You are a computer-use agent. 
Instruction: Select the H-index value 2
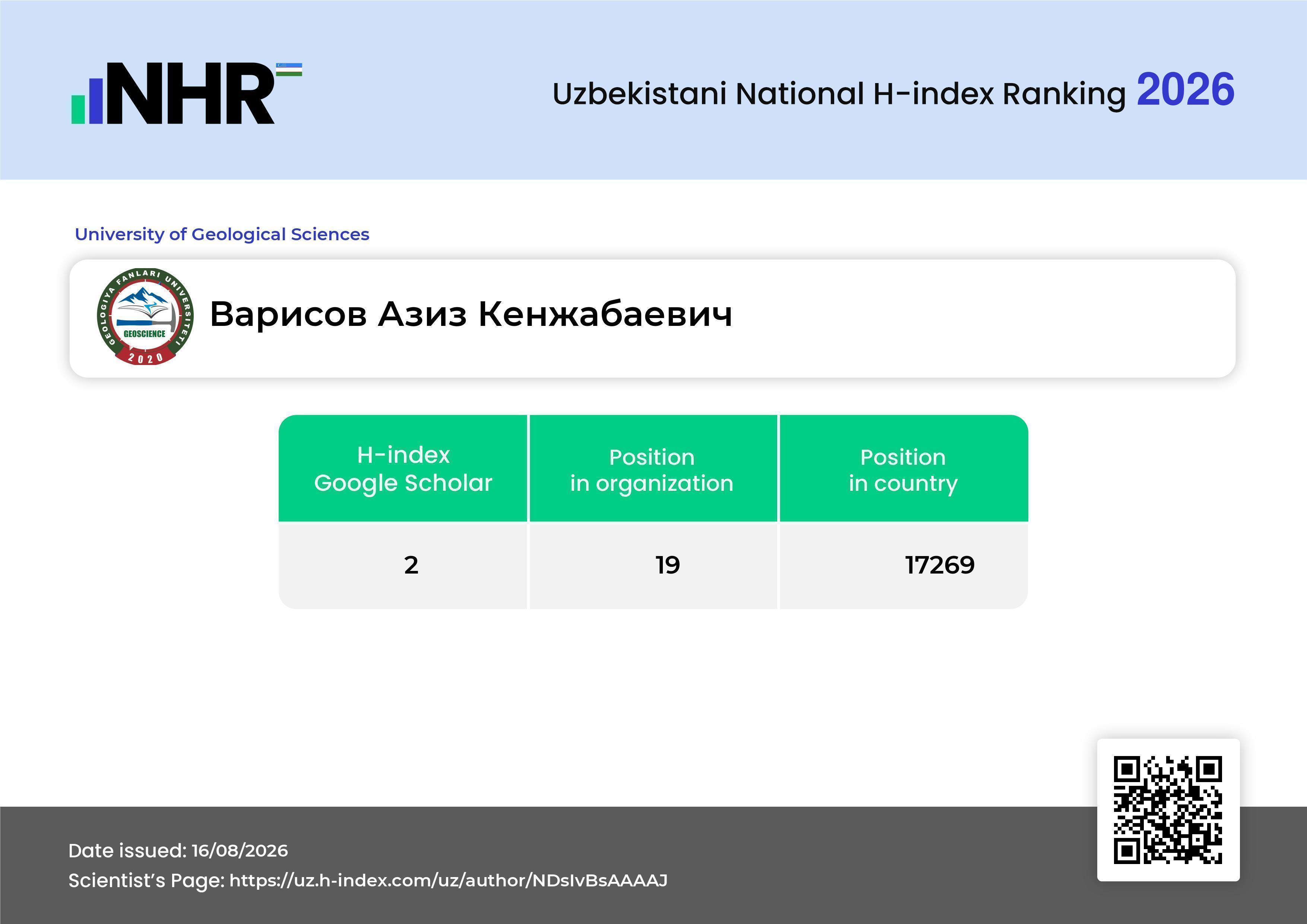tap(411, 565)
